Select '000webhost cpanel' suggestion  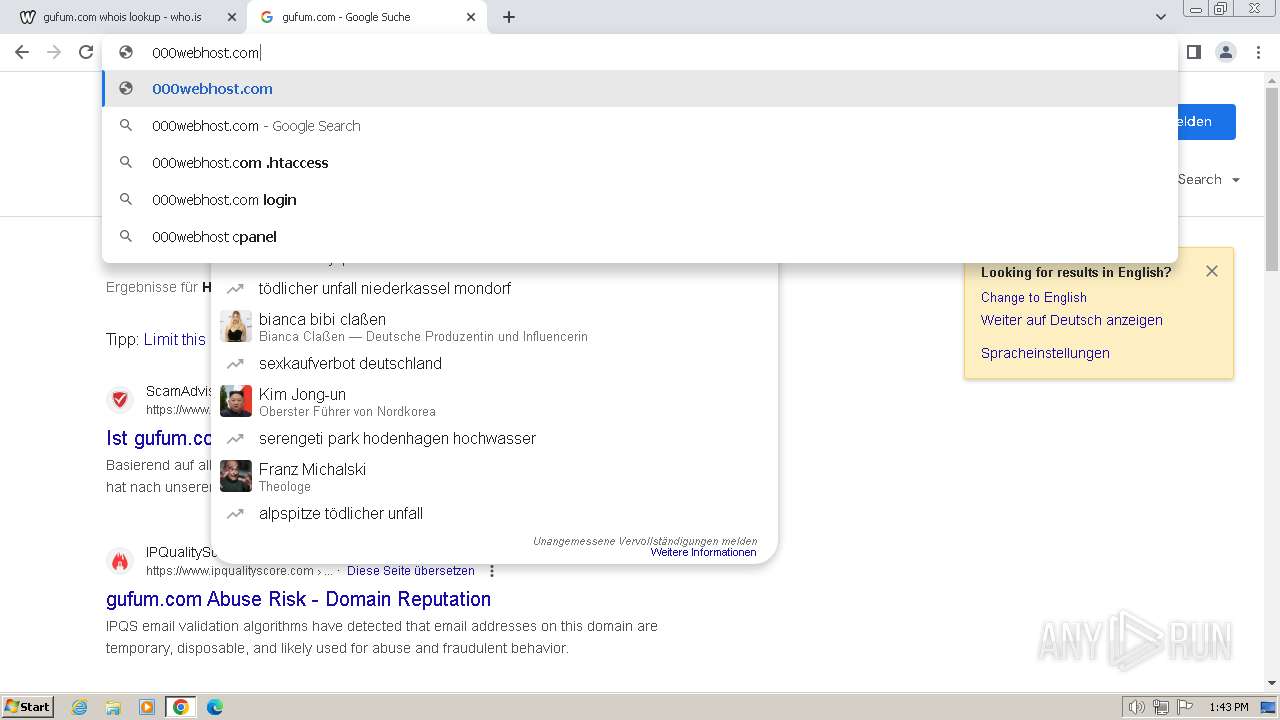click(x=640, y=237)
